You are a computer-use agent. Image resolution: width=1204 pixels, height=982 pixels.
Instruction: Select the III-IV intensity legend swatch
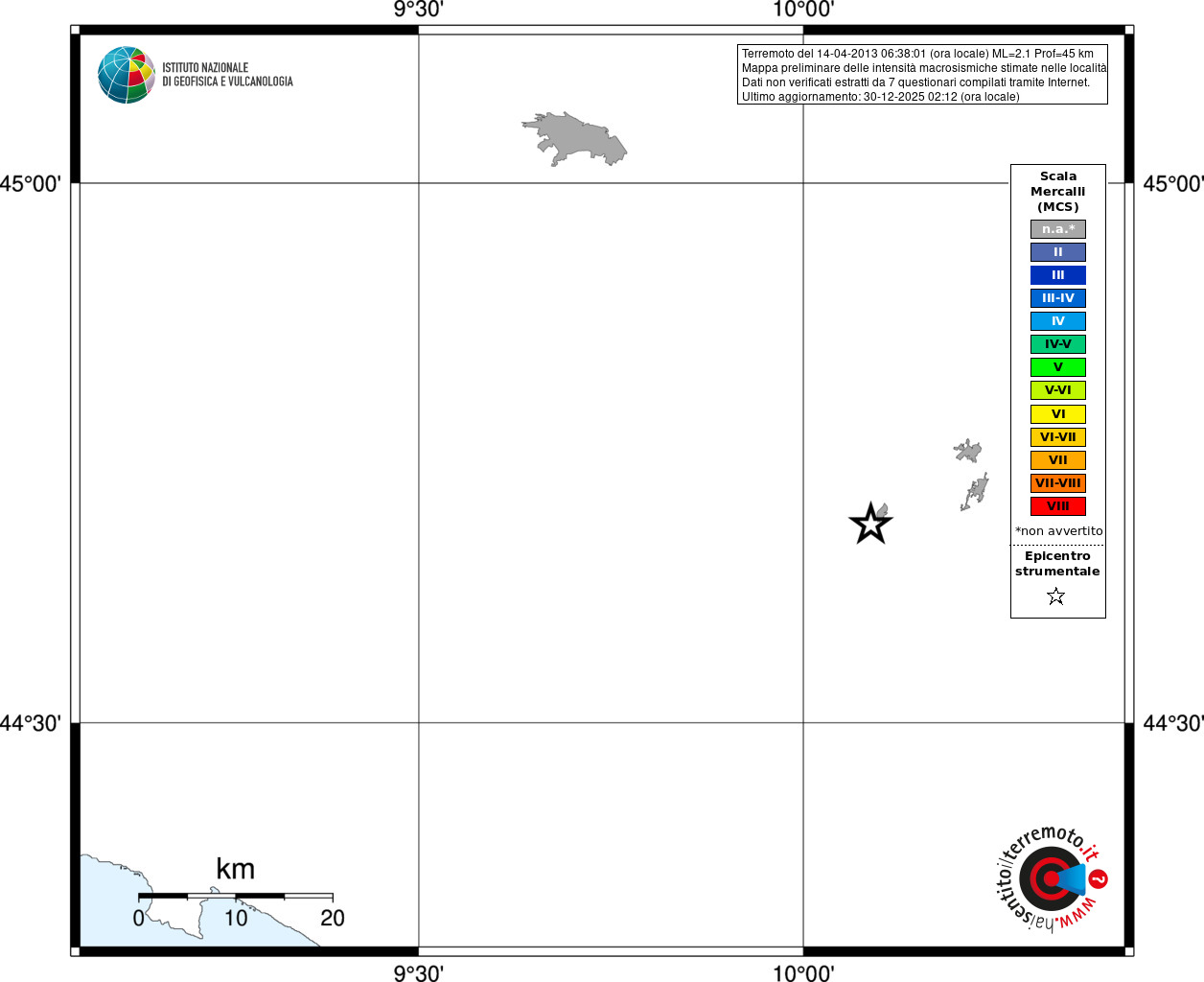tap(1058, 298)
